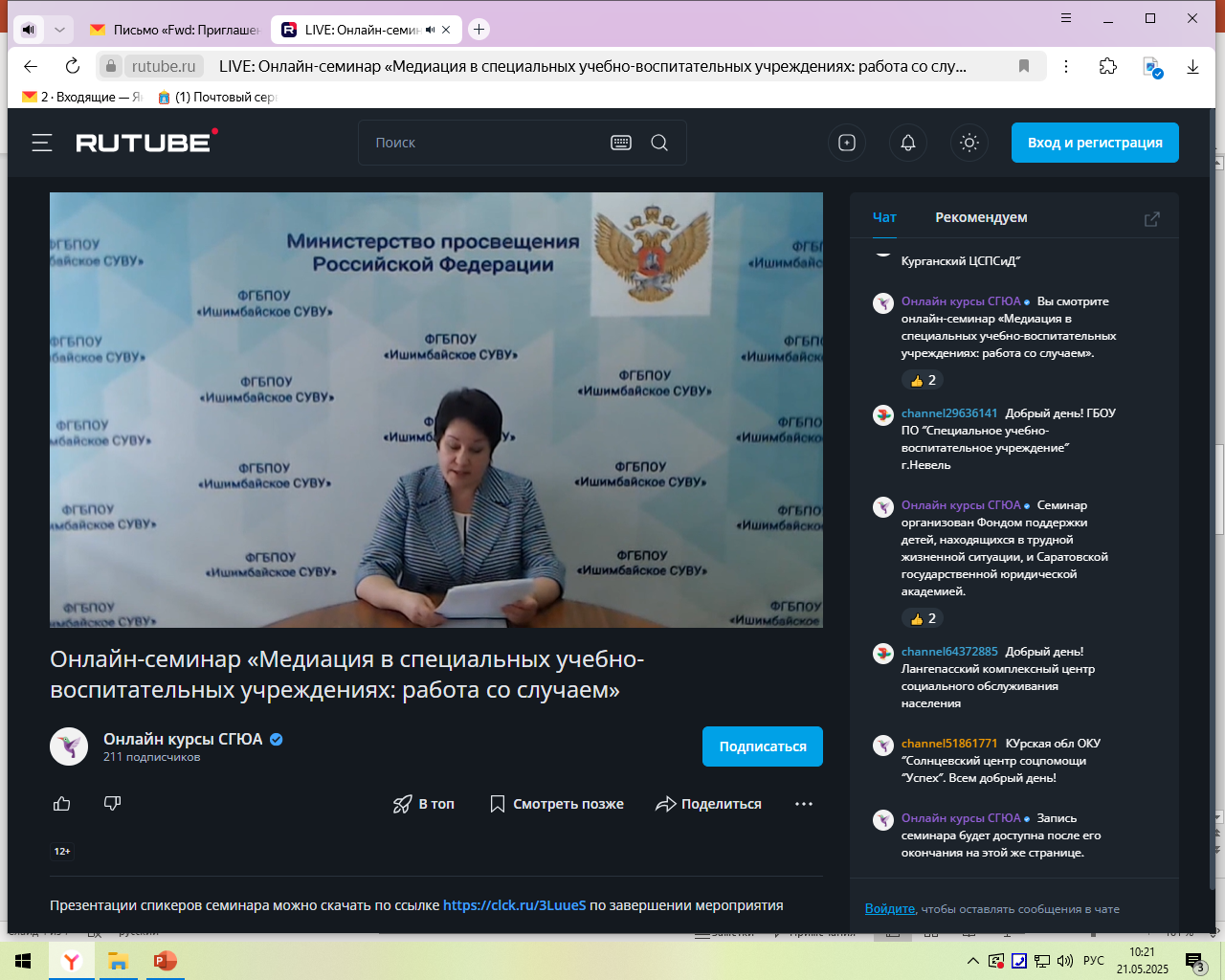The width and height of the screenshot is (1225, 980).
Task: Open the notifications bell
Action: (908, 143)
